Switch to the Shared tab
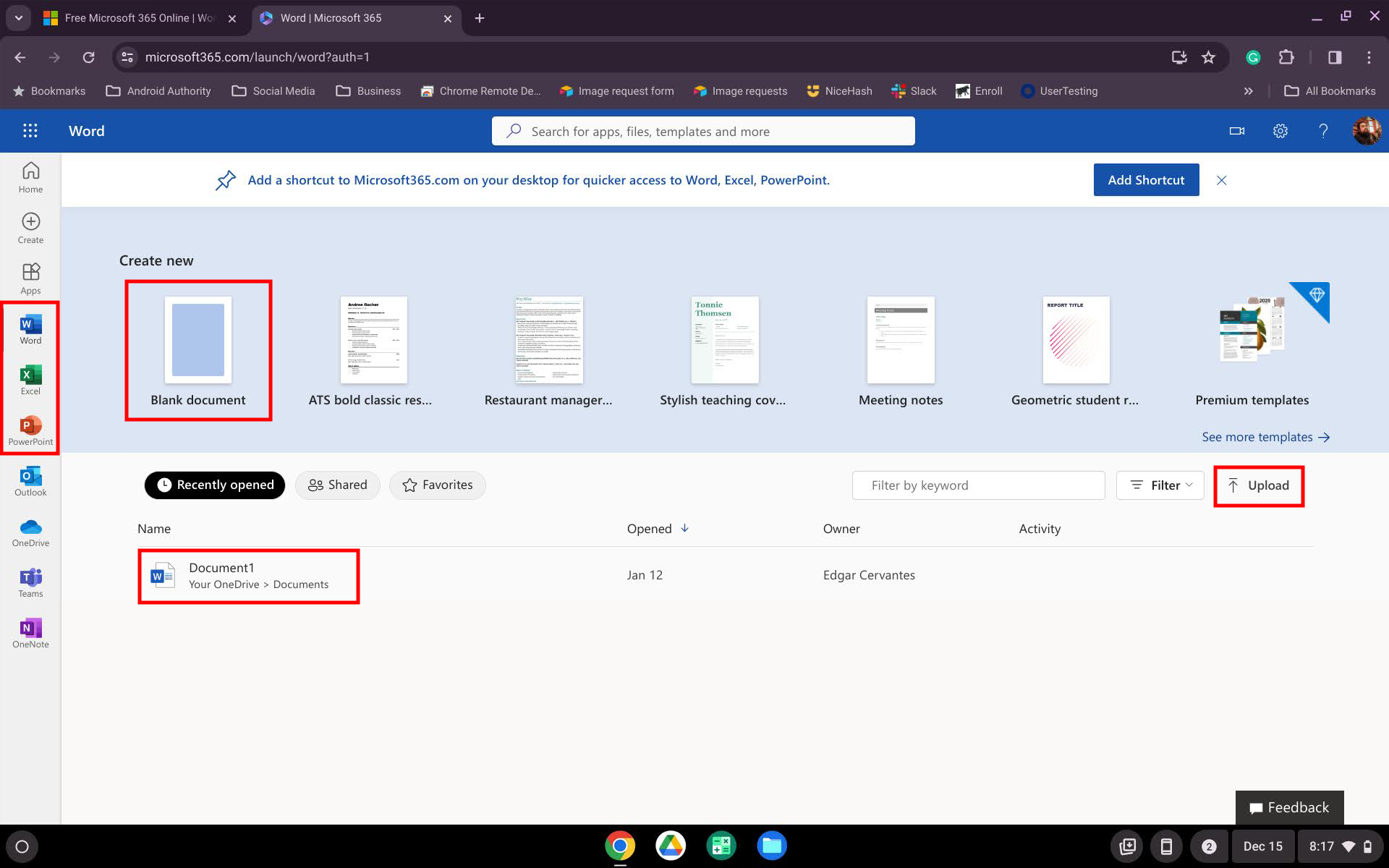The image size is (1389, 868). [337, 485]
